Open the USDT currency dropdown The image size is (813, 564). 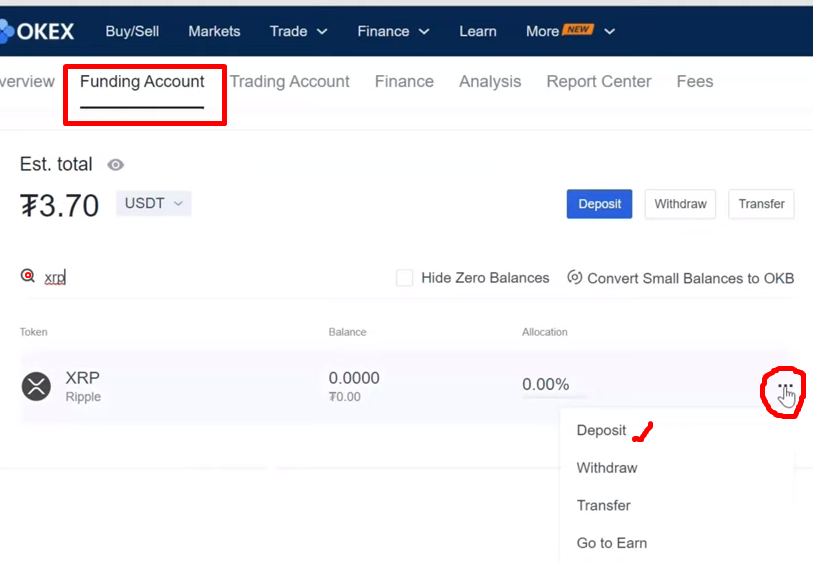(x=153, y=203)
